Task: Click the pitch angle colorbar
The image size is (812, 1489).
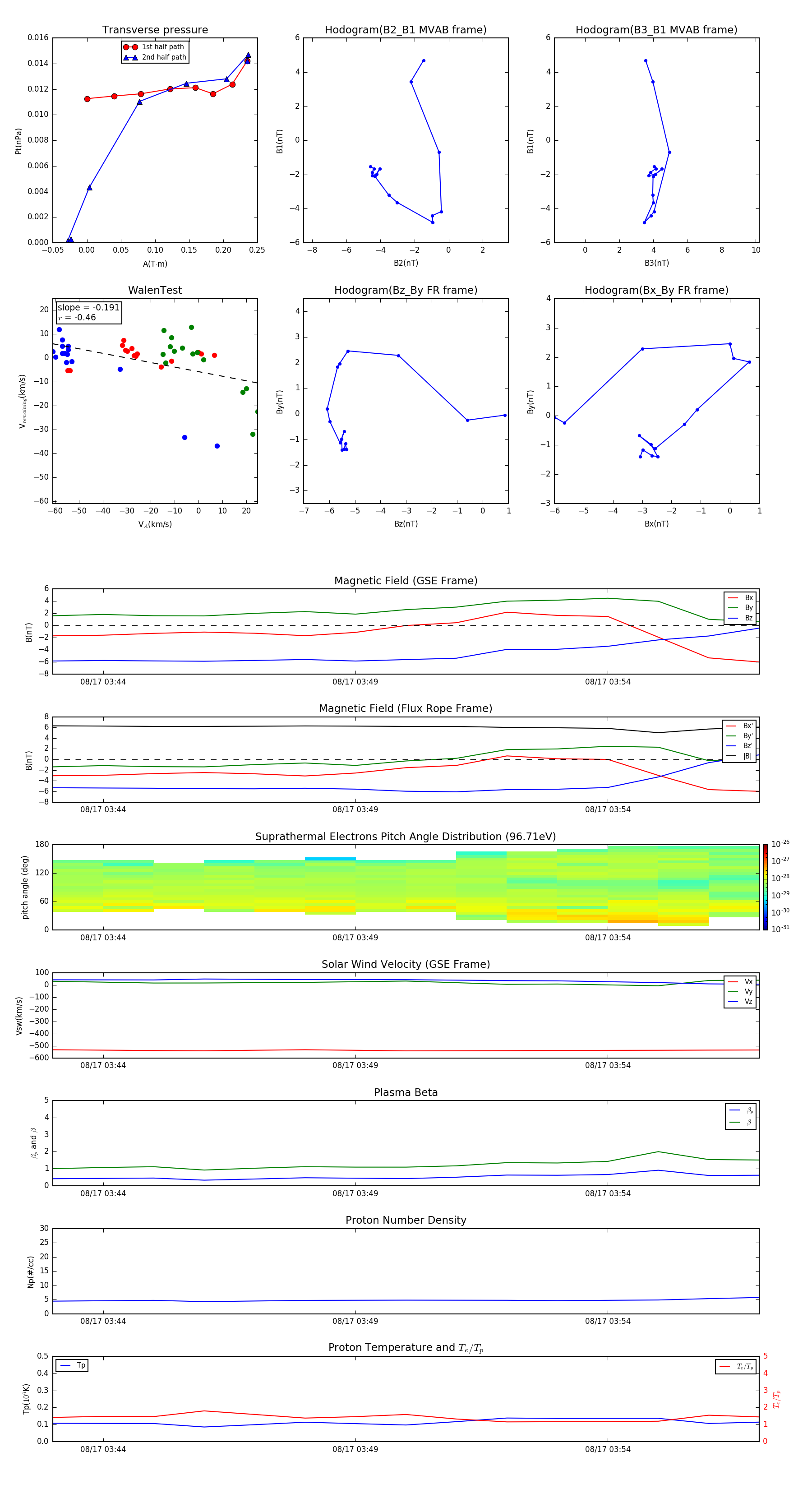Action: click(765, 887)
